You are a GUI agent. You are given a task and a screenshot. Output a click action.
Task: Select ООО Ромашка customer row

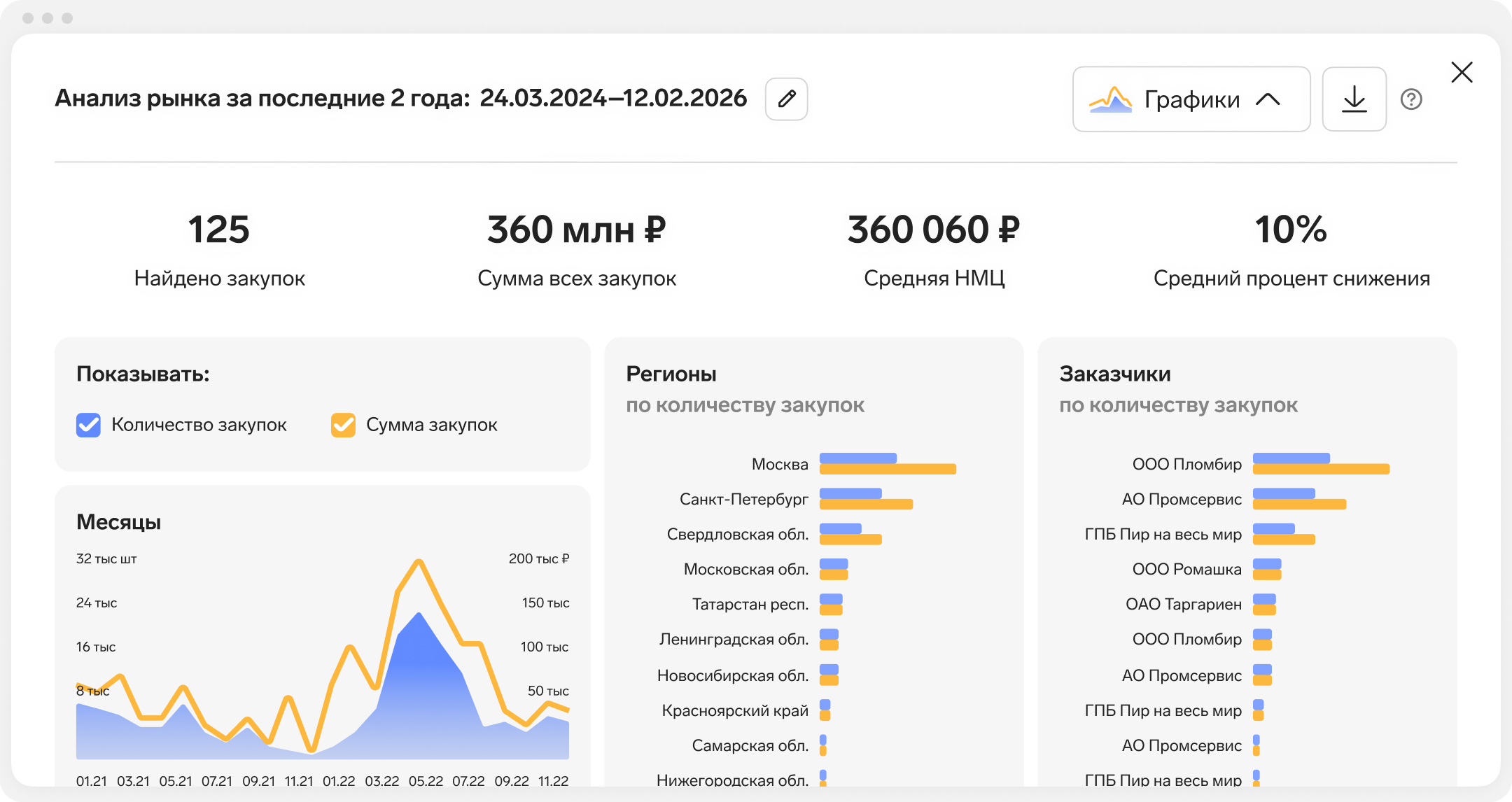(x=1186, y=569)
